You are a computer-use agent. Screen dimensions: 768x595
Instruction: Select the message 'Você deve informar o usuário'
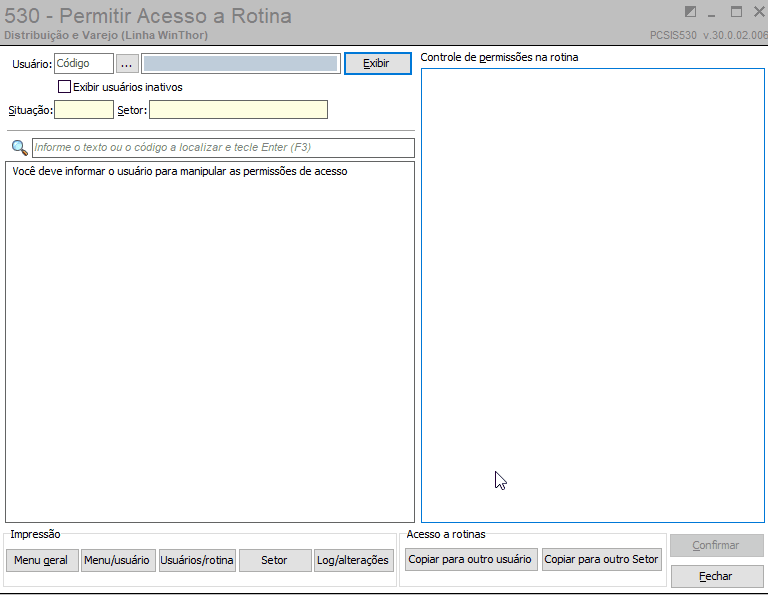pos(180,171)
